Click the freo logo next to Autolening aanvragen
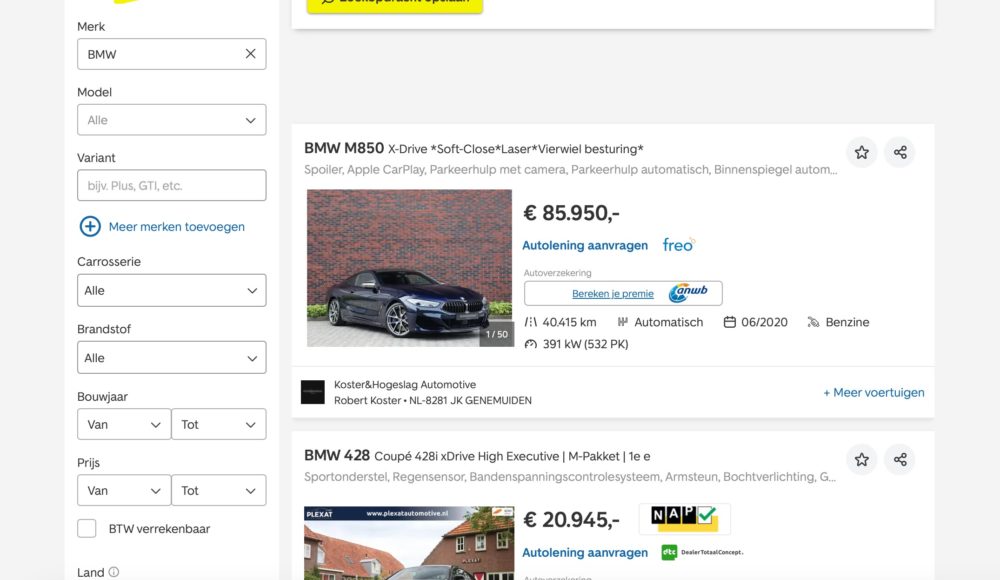This screenshot has width=1000, height=580. 678,244
